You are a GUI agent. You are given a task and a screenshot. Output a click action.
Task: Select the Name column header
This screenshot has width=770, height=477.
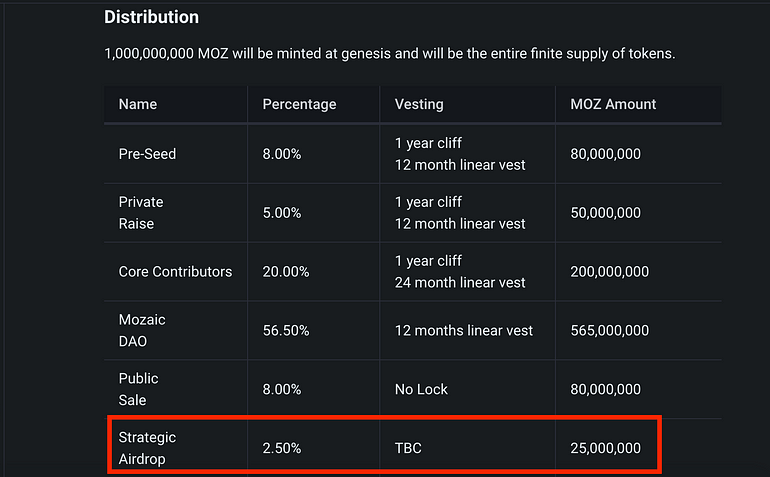138,104
